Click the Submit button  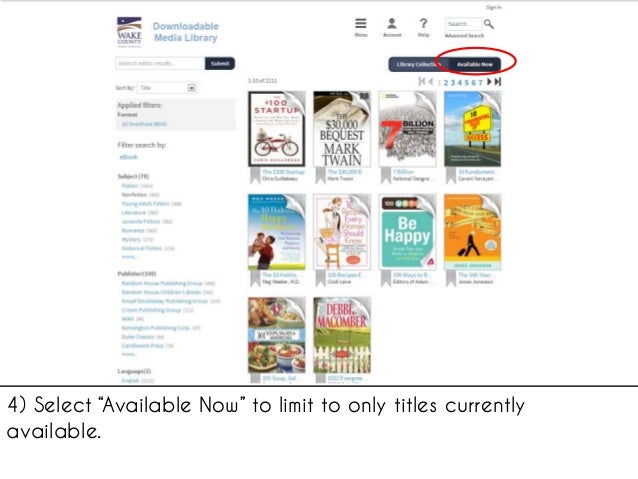pyautogui.click(x=220, y=63)
